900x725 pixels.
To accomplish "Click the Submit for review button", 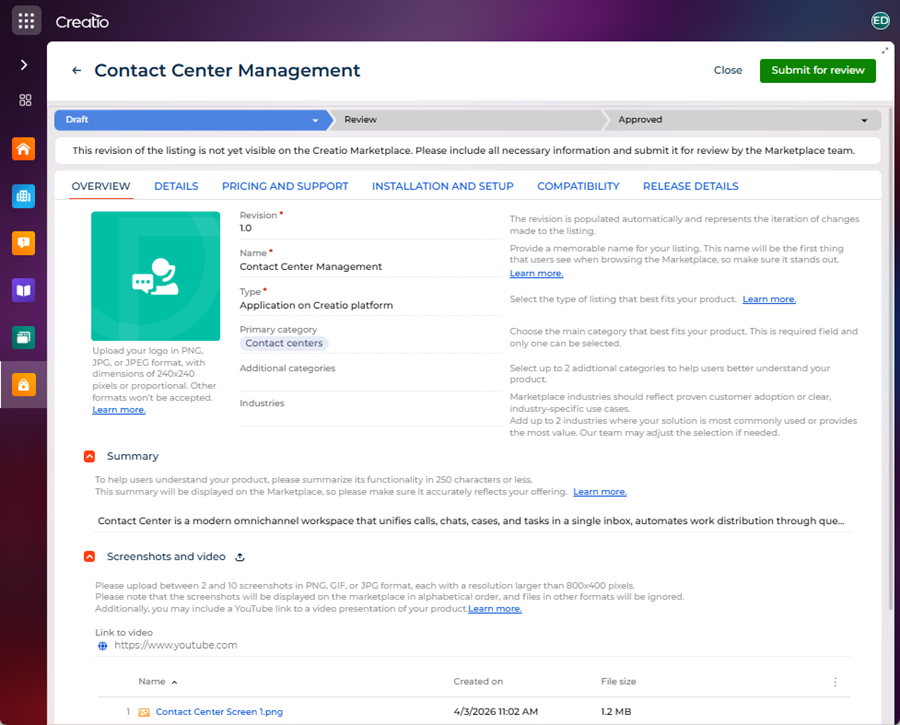I will click(x=817, y=71).
